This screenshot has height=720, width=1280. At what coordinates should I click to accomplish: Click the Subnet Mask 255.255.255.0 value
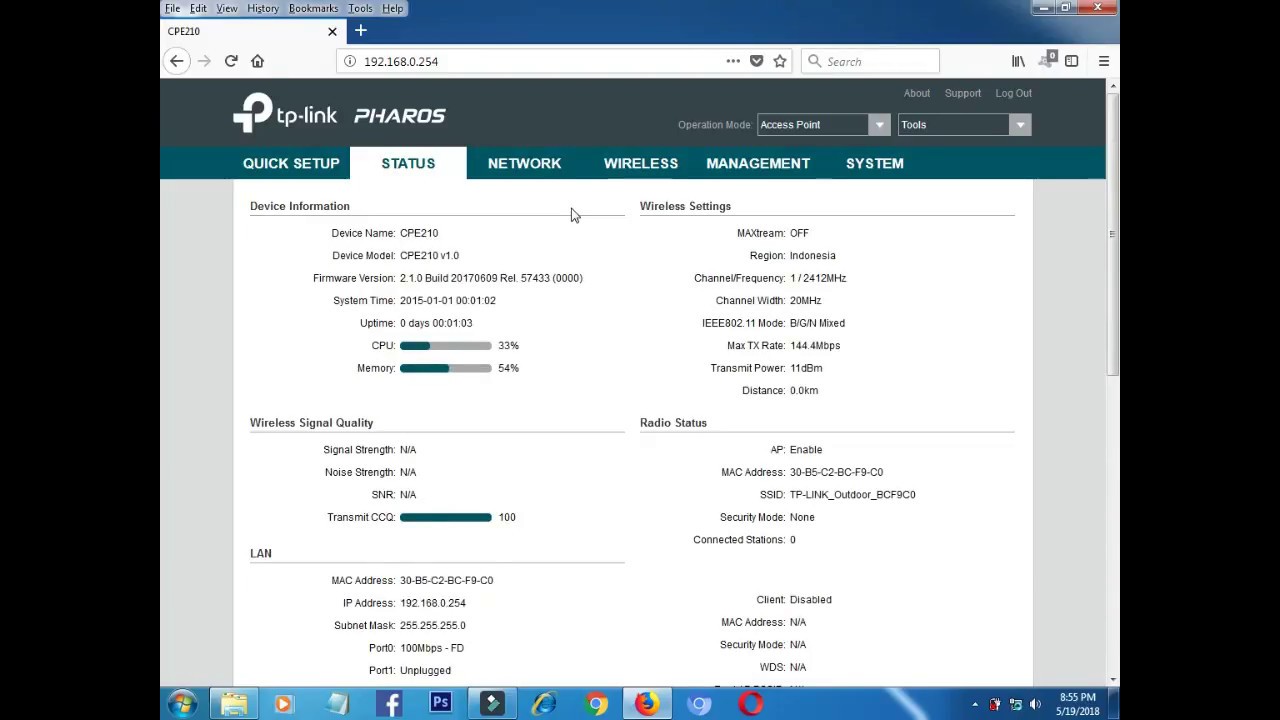point(433,626)
